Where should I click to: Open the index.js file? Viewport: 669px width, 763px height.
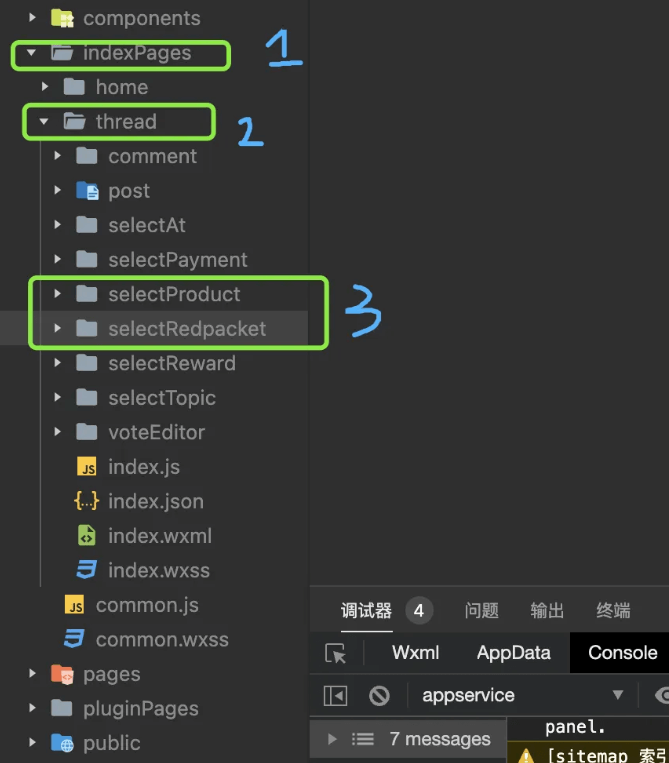point(144,467)
